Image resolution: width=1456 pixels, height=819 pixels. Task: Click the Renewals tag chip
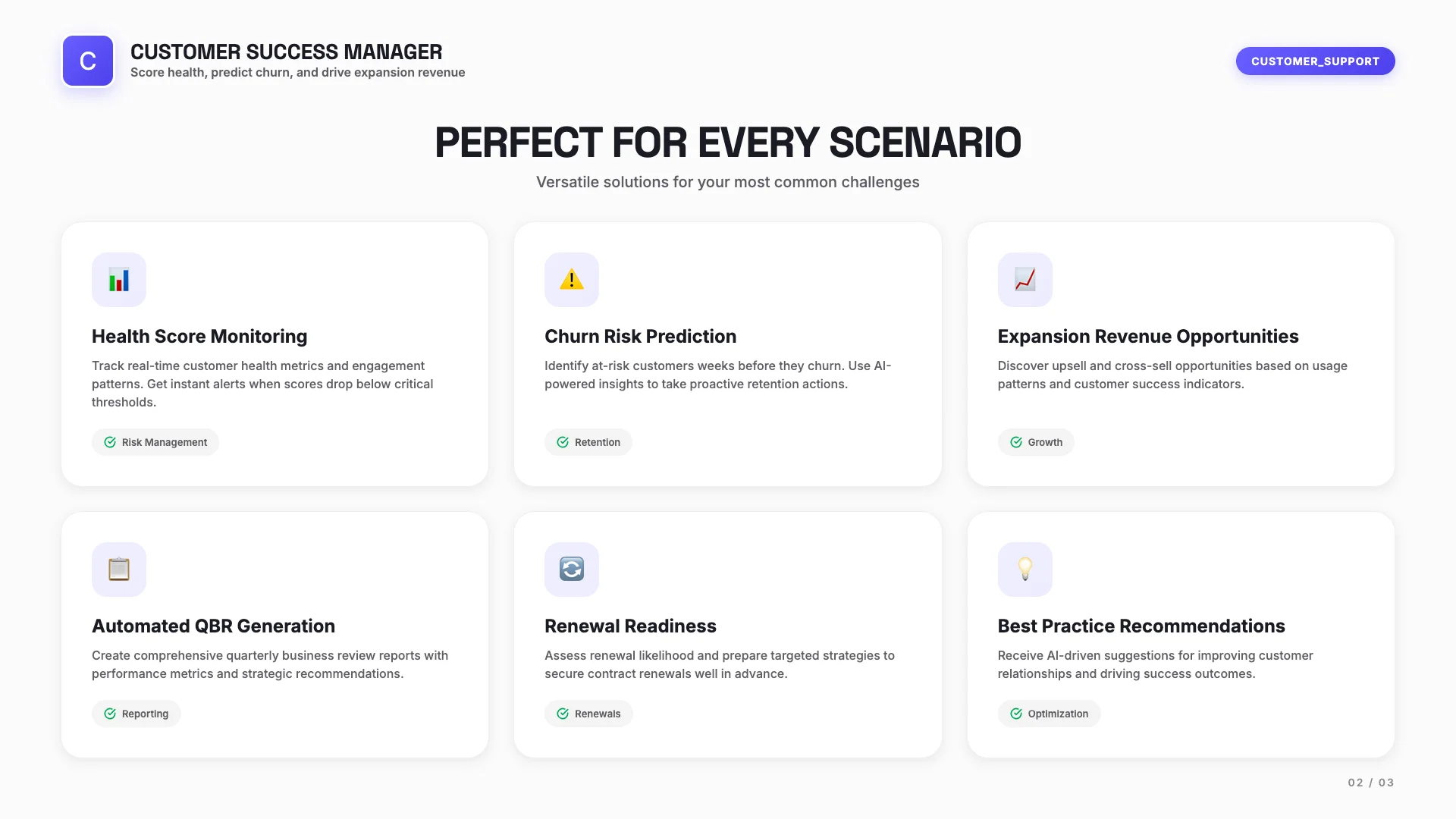point(588,714)
